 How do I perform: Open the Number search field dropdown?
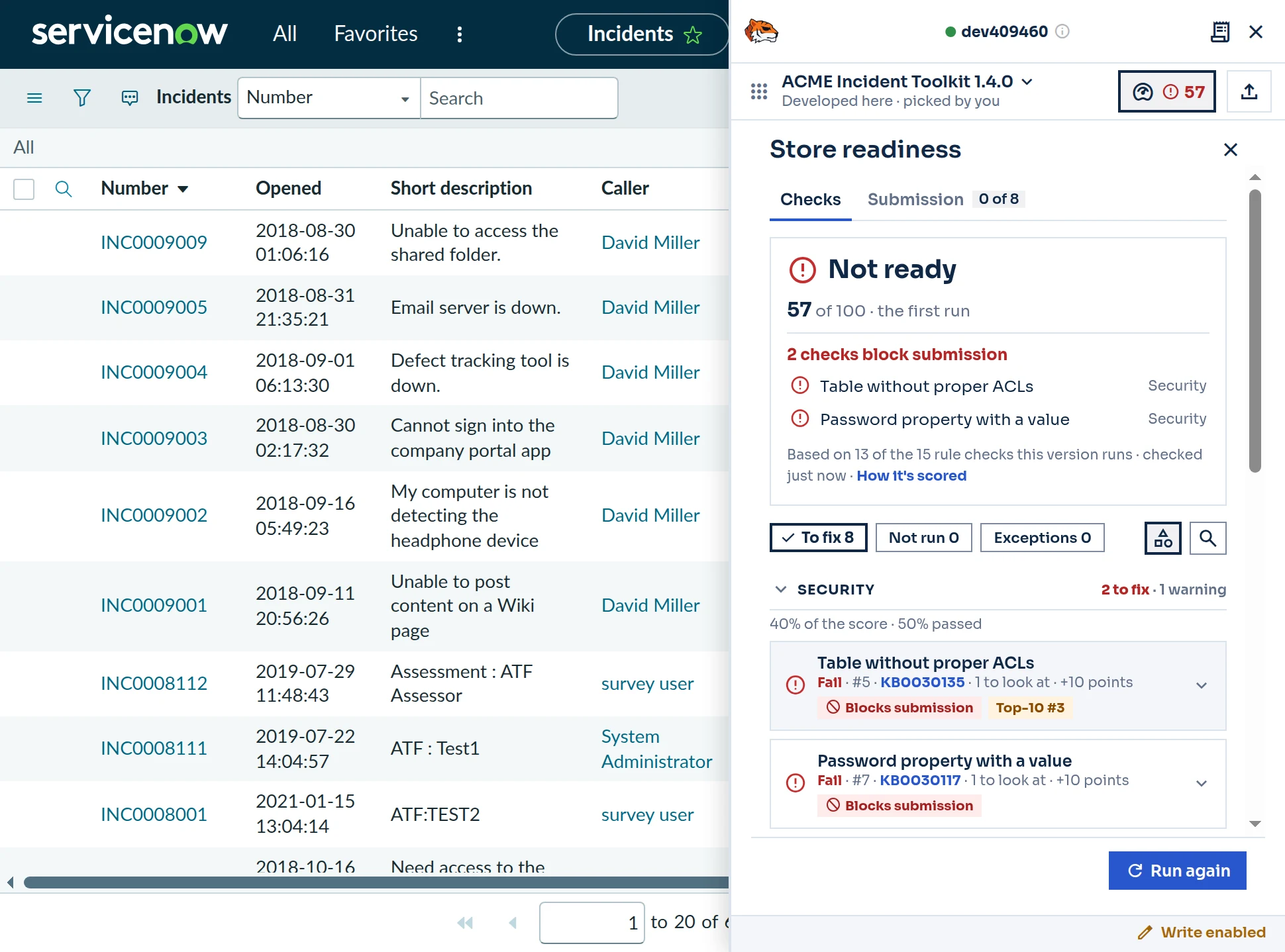tap(329, 98)
